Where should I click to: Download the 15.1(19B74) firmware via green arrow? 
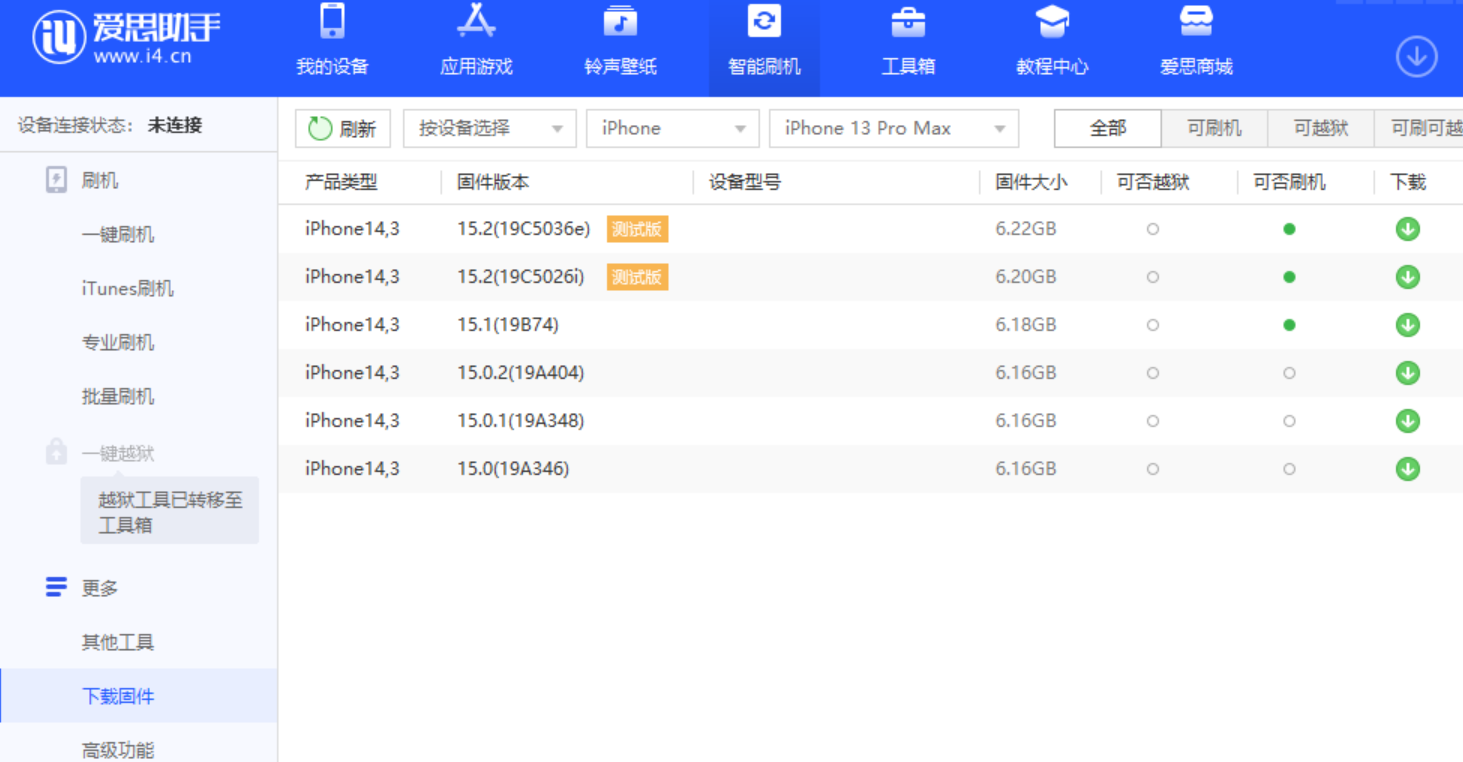(x=1408, y=325)
